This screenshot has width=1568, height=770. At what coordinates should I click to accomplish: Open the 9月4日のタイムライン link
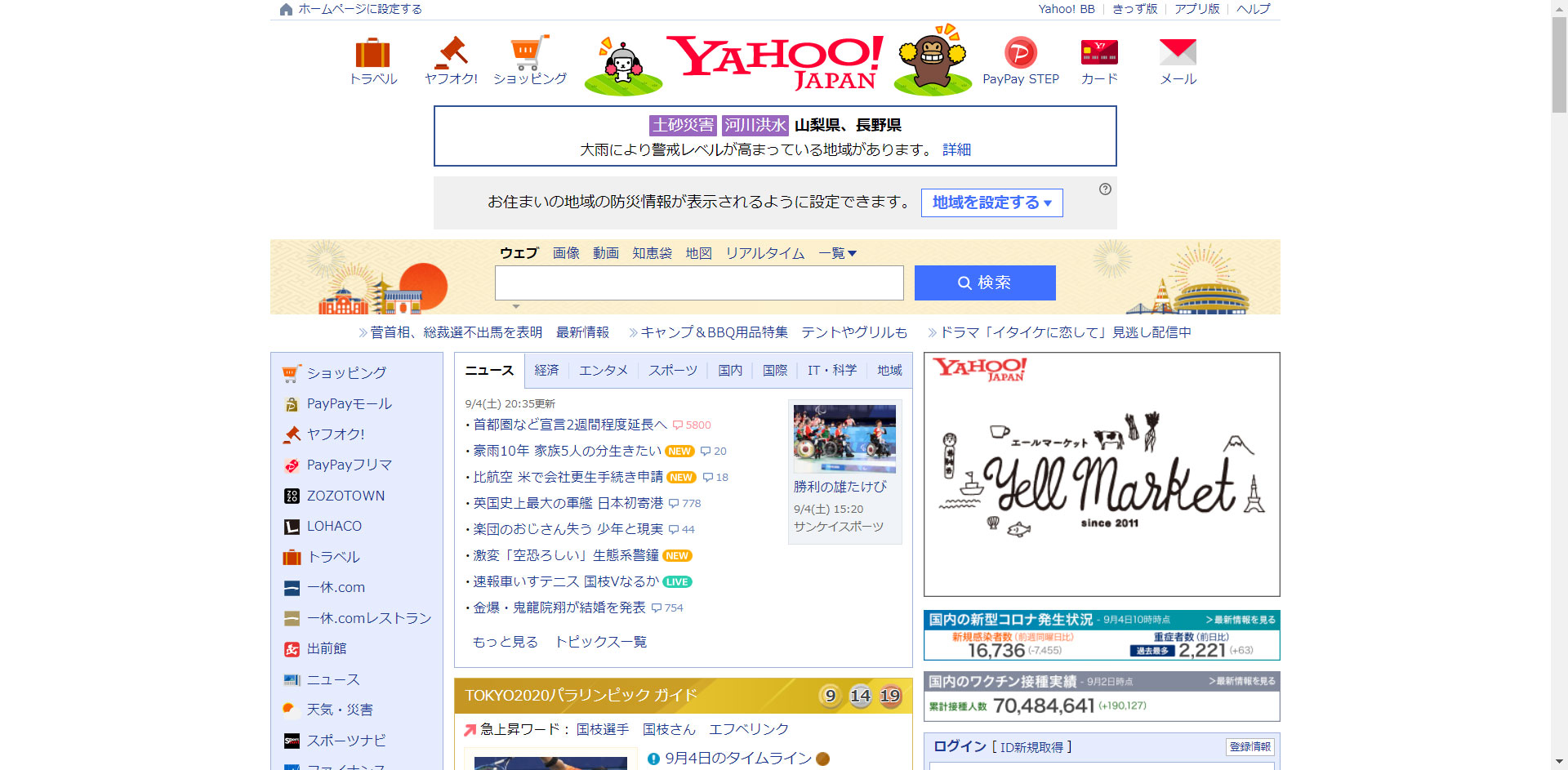tap(738, 759)
